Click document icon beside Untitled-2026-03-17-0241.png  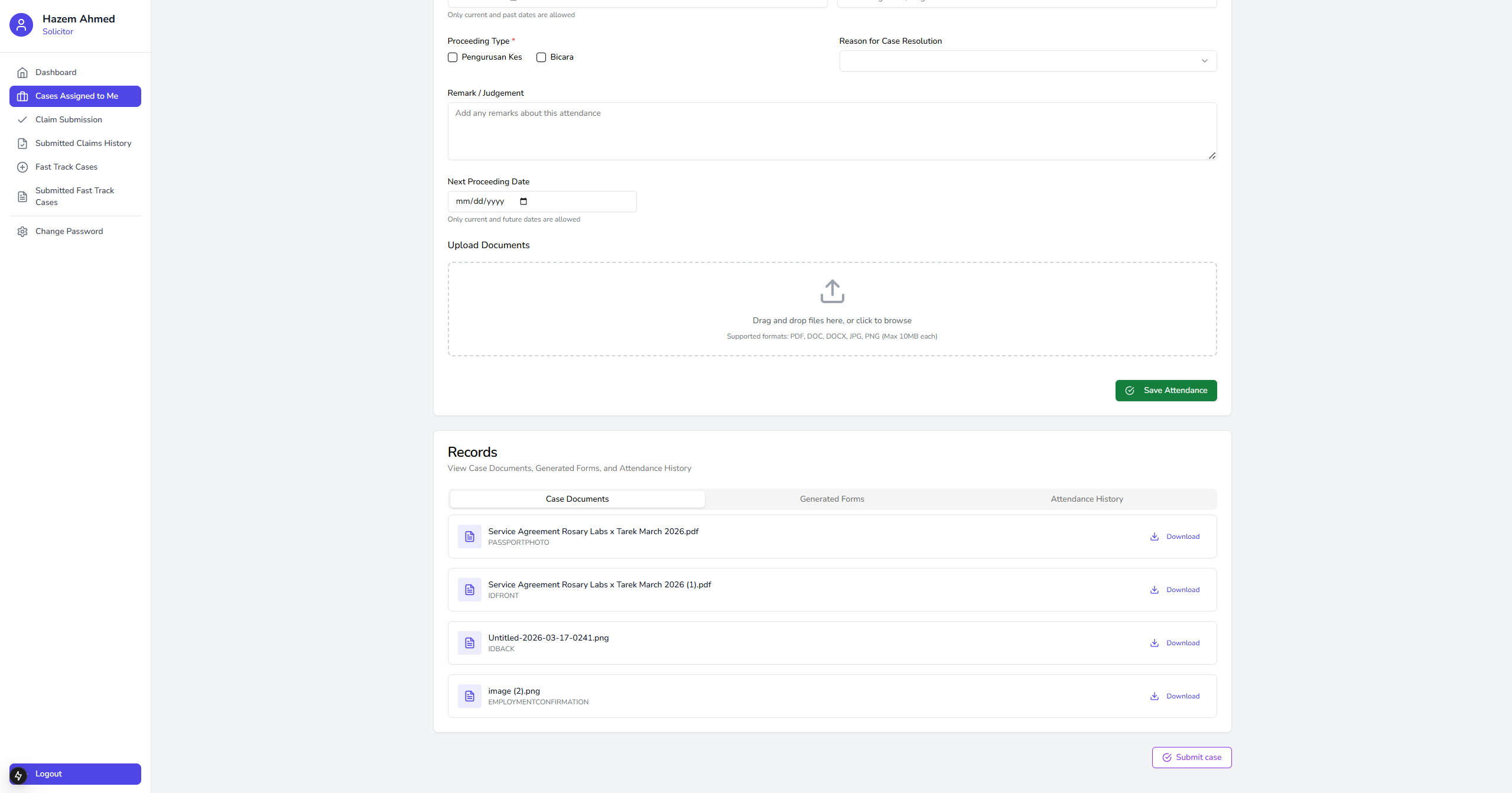click(470, 643)
